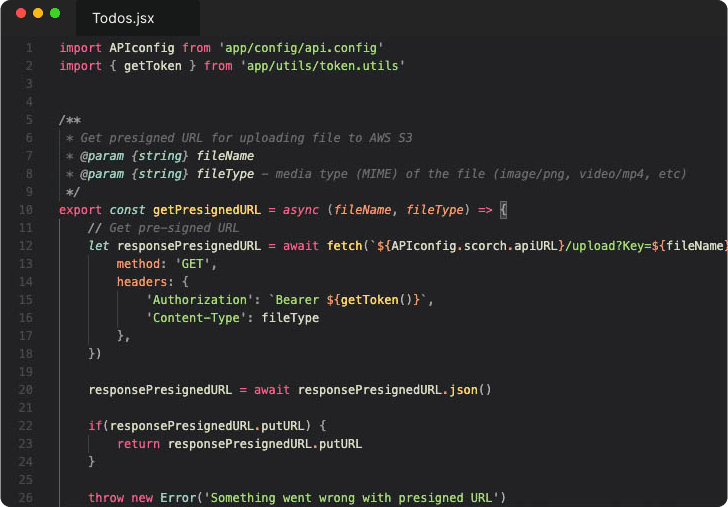Image resolution: width=728 pixels, height=507 pixels.
Task: Click the headers: { line
Action: (152, 282)
